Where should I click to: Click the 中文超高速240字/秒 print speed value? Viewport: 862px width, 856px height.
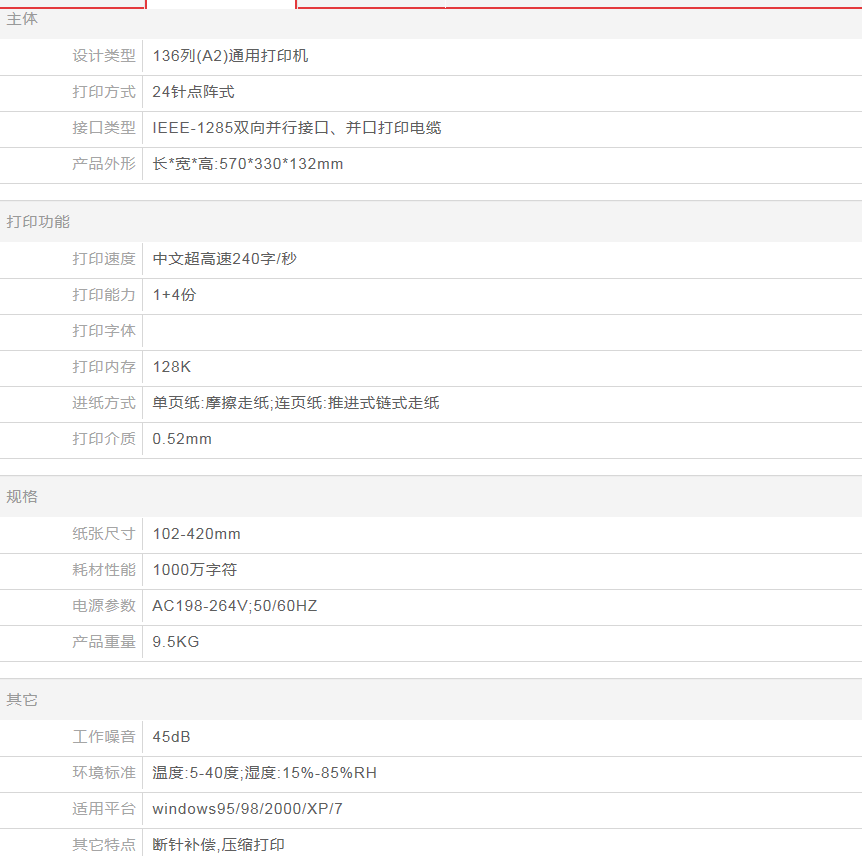224,259
